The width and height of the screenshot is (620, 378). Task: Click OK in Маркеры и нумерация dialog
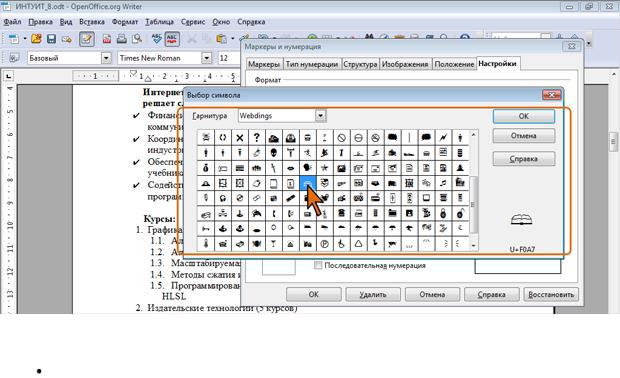[314, 295]
